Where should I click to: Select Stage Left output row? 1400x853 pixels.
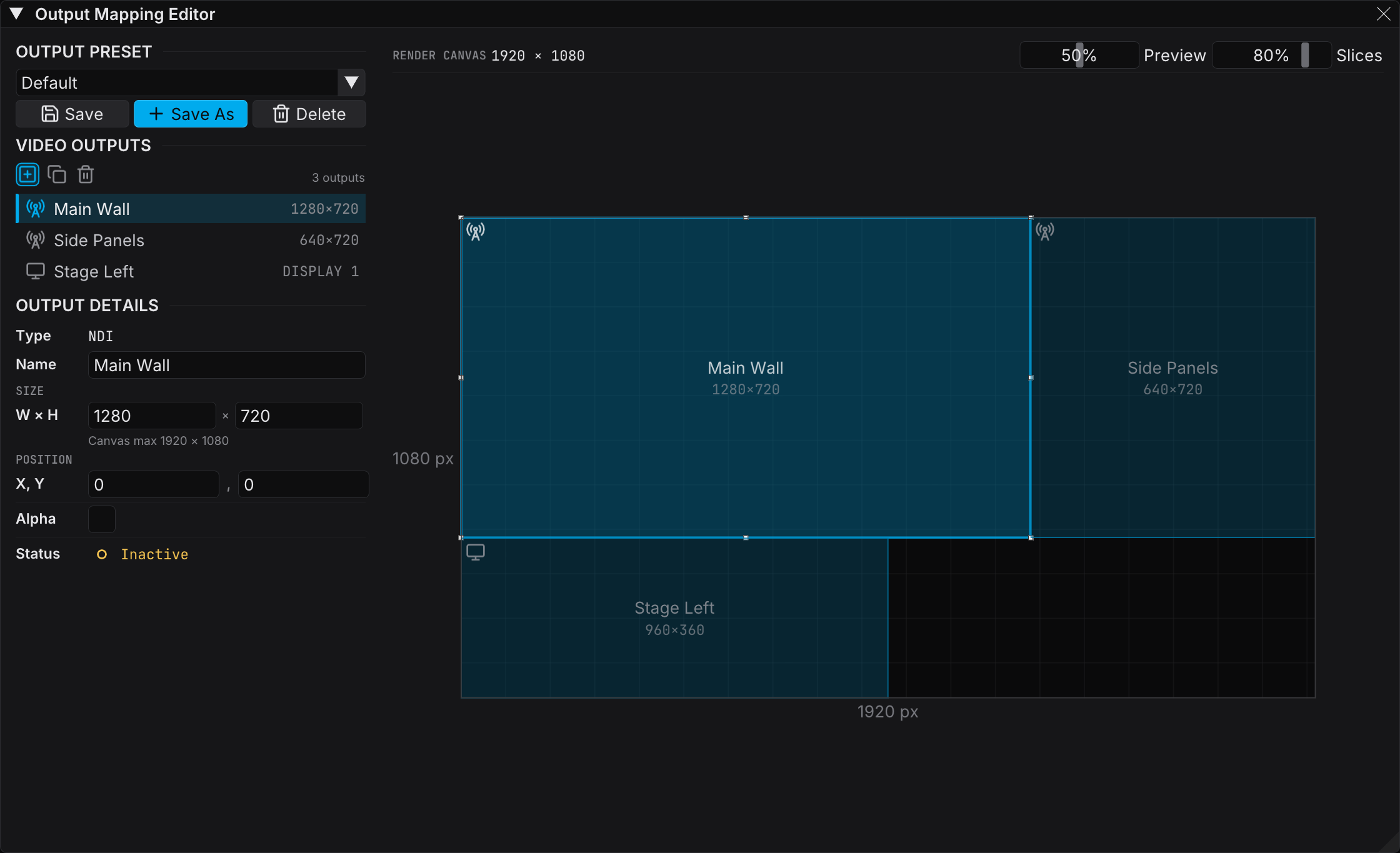pyautogui.click(x=191, y=271)
